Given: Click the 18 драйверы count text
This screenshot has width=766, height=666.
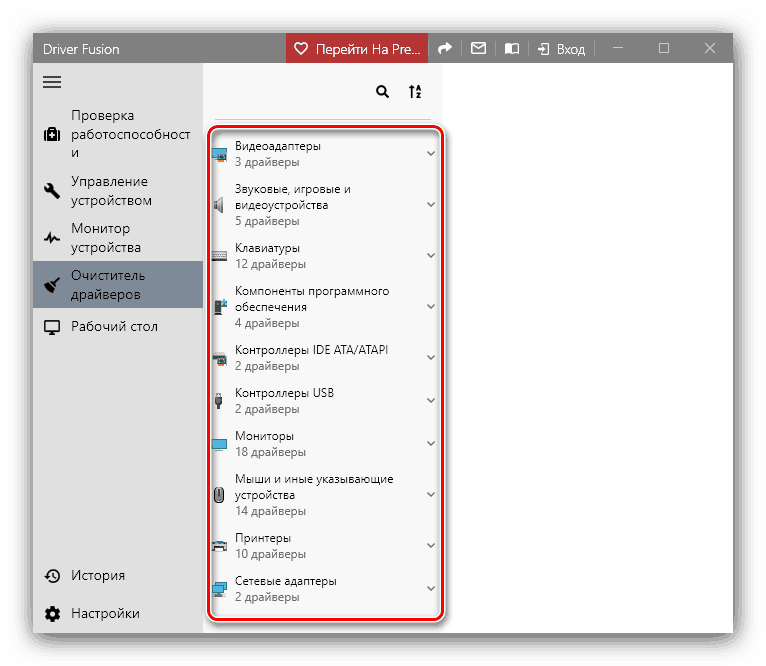Looking at the screenshot, I should point(270,452).
